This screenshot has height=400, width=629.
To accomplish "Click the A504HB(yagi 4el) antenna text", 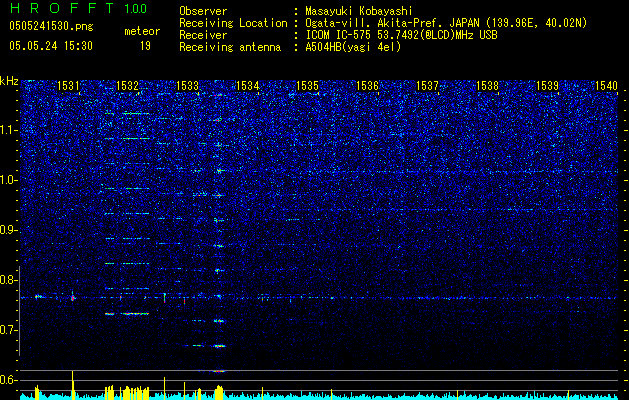I will 353,47.
